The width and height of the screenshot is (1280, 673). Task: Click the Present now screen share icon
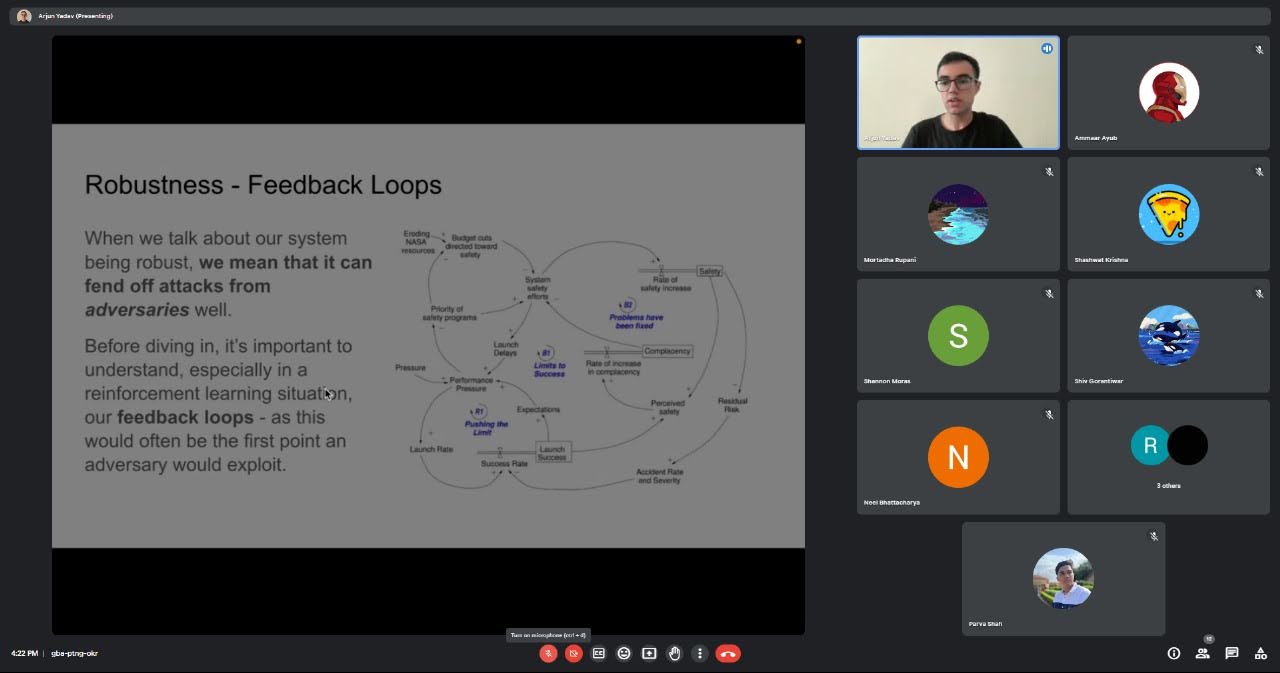pos(649,653)
